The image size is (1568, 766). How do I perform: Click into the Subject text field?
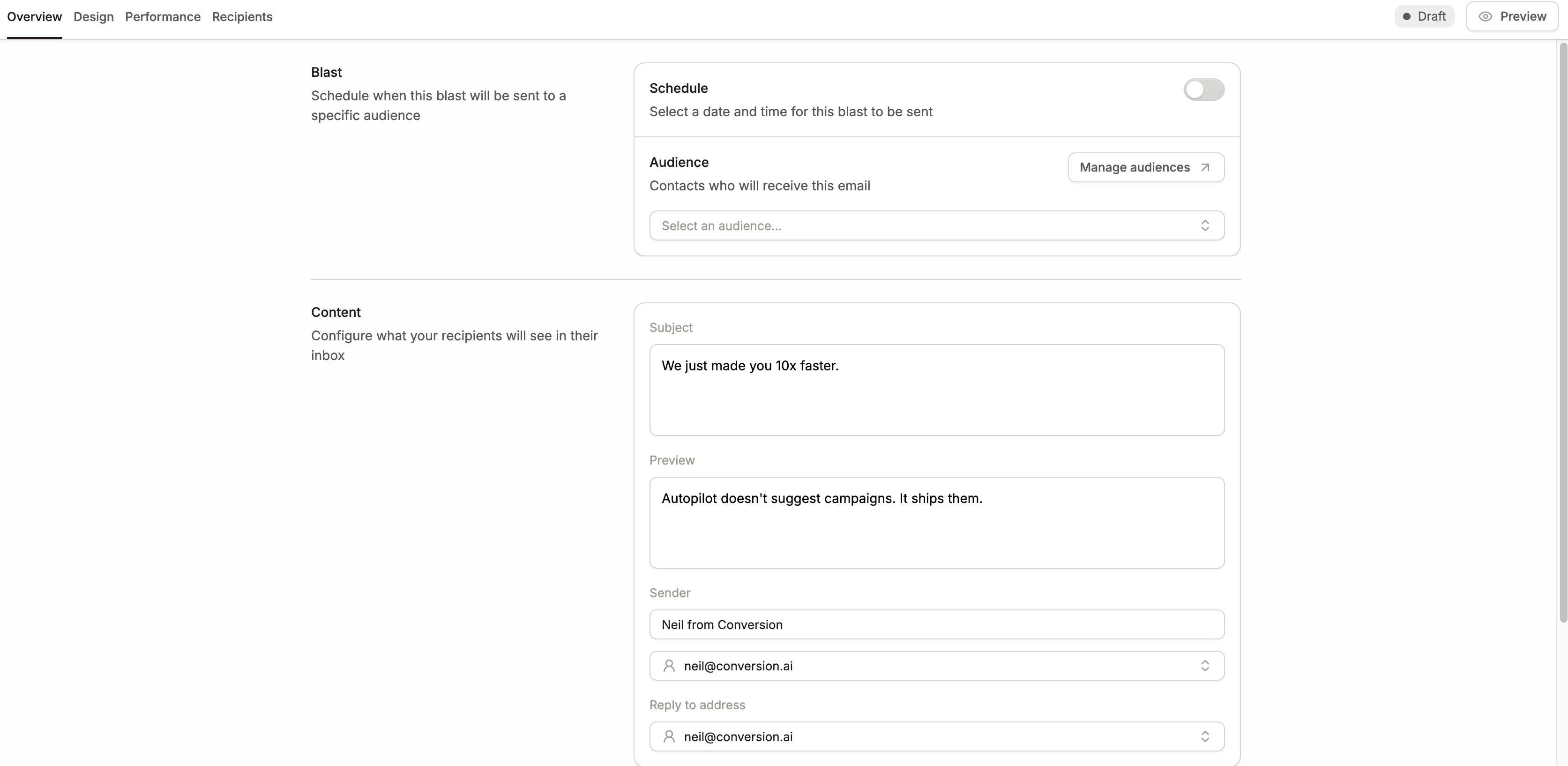(936, 390)
